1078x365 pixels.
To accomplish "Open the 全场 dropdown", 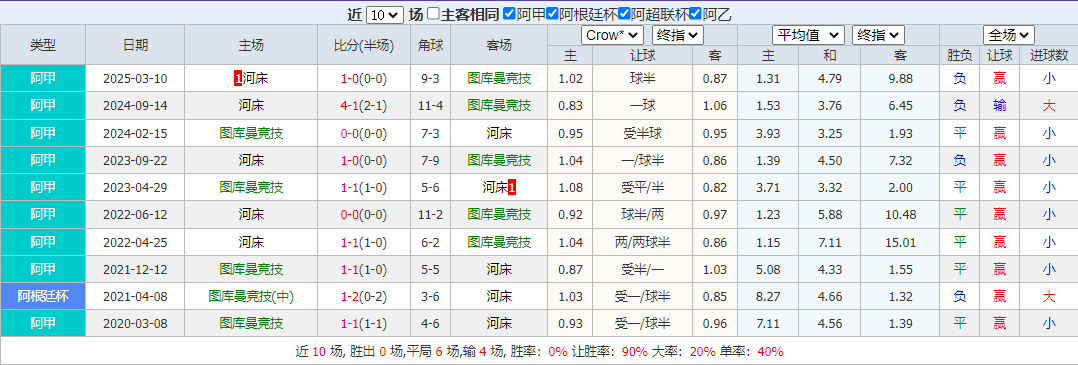I will [x=1009, y=35].
